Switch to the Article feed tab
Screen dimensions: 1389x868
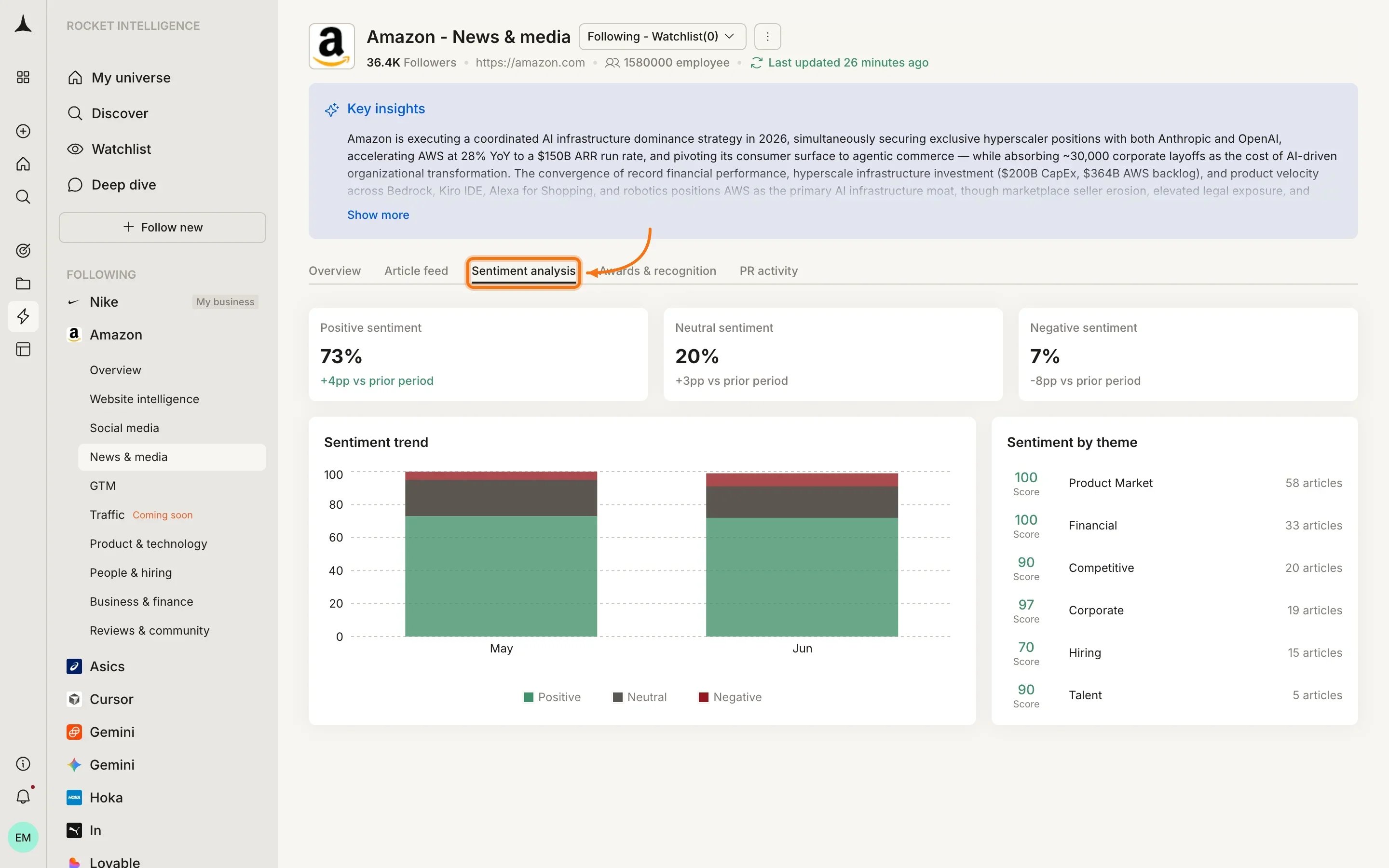[416, 271]
